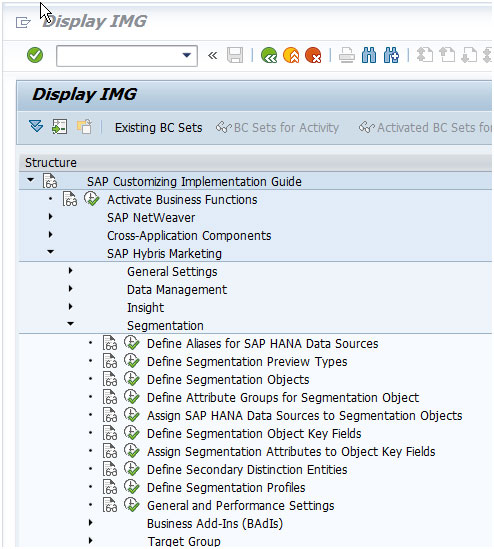Expand the SAP NetWeaver node

tap(51, 217)
